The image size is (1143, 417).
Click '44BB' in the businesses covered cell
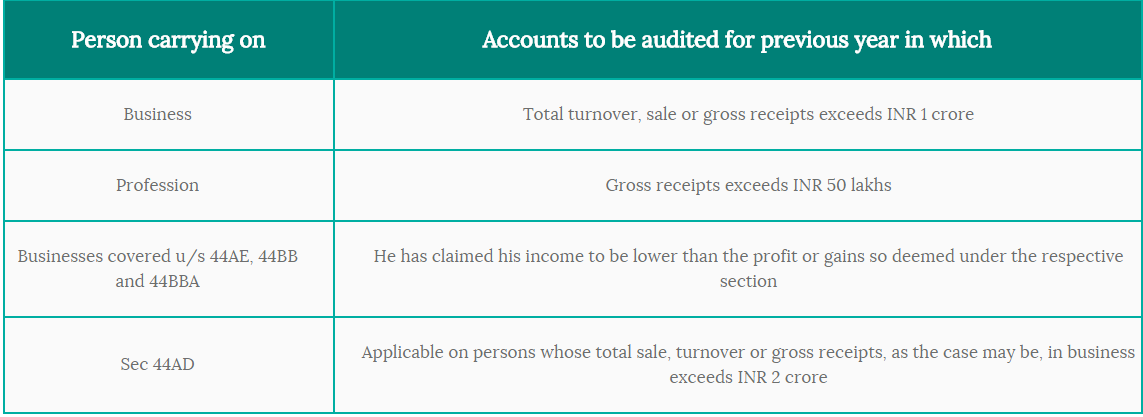click(278, 257)
